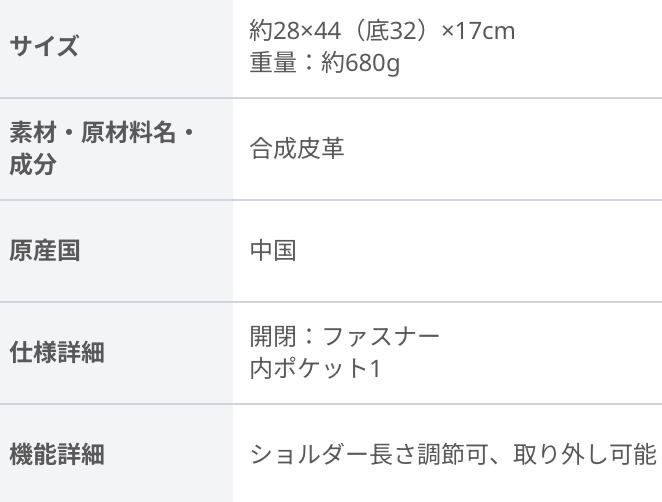Click the ファスナー word in specification row

[381, 336]
